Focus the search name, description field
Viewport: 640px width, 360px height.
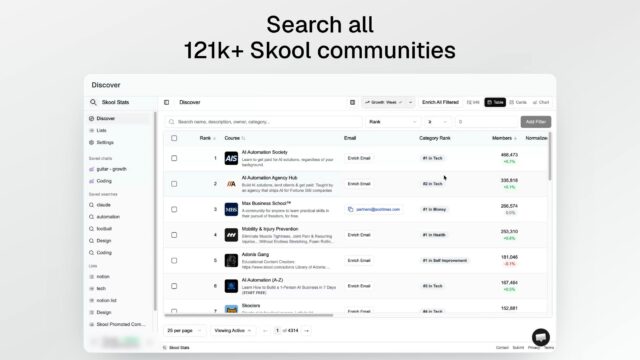[x=264, y=122]
